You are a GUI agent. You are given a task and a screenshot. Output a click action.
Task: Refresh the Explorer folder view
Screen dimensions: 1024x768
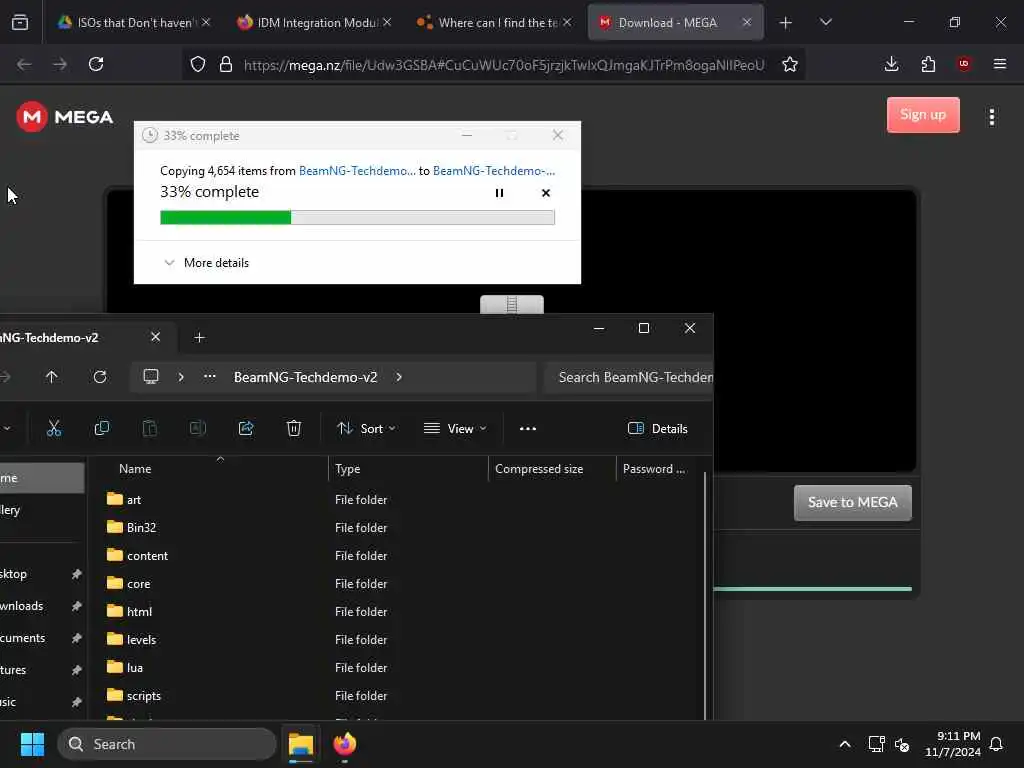[x=100, y=377]
